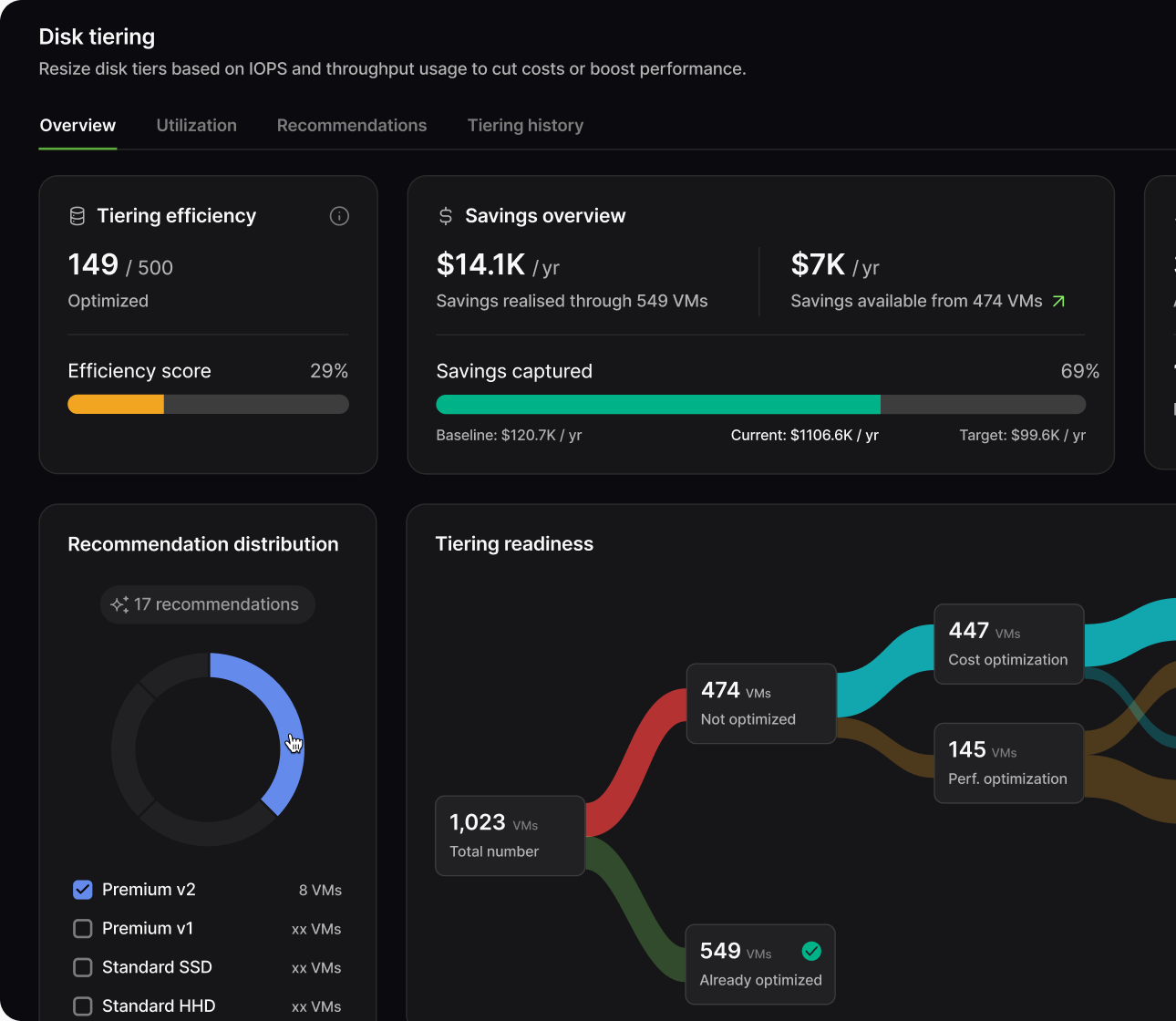Click the 'Current: $1106.6K / yr' label

click(x=805, y=436)
